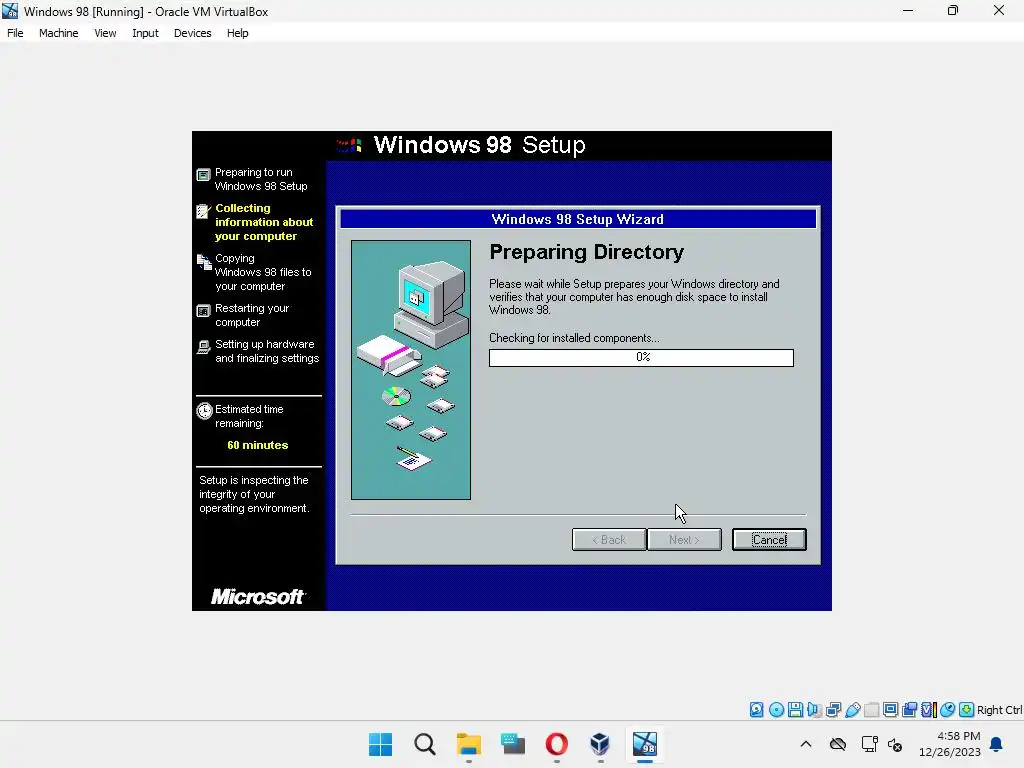Click the '60 minutes' remaining time text
This screenshot has height=768, width=1024.
pos(257,445)
